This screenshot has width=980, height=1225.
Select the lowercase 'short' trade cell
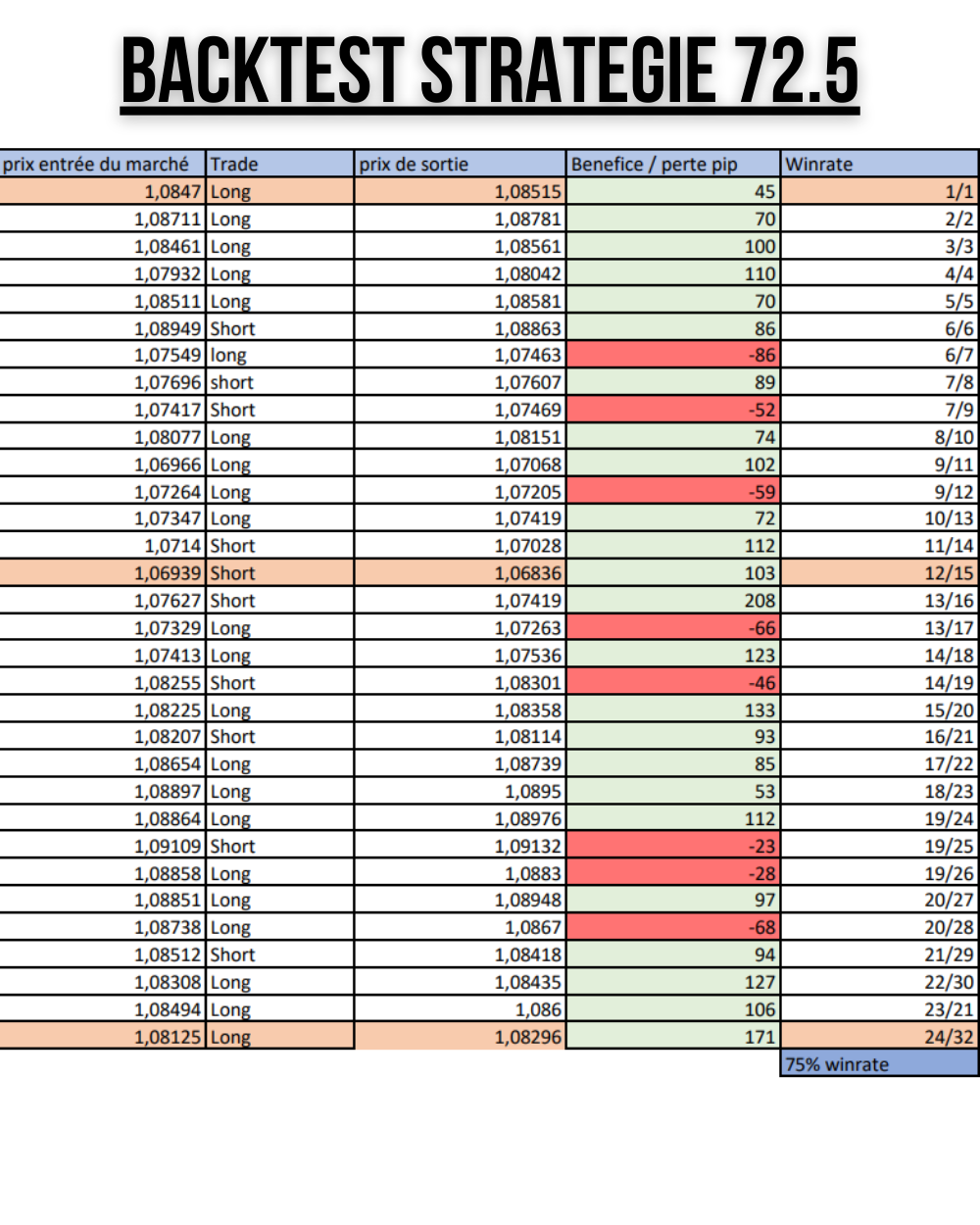278,383
